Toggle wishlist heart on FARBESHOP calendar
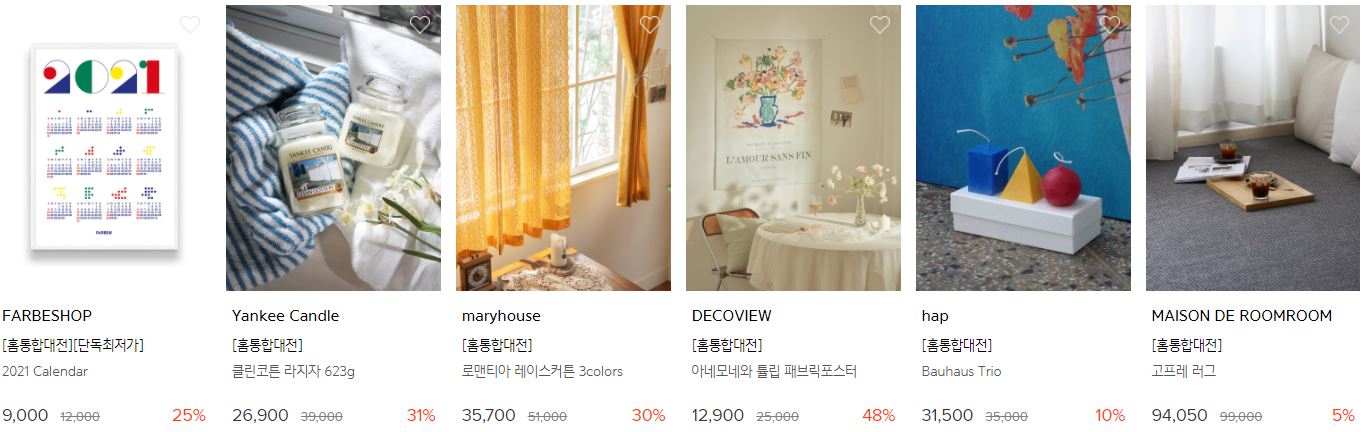The width and height of the screenshot is (1370, 432). [190, 25]
